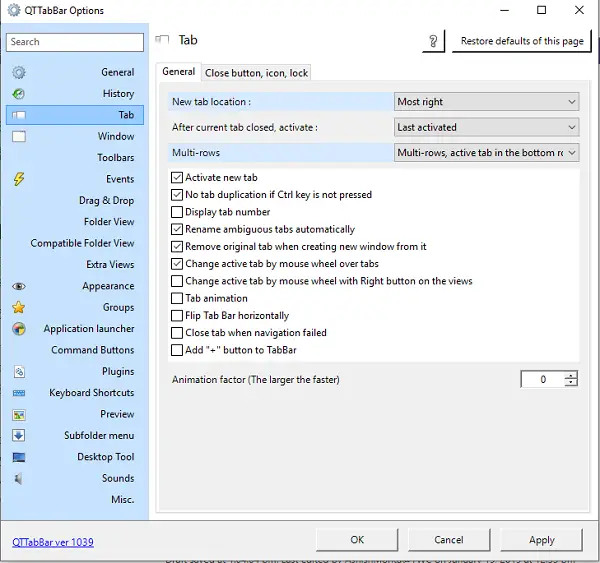Decrease Animation factor with down arrow

pyautogui.click(x=571, y=383)
